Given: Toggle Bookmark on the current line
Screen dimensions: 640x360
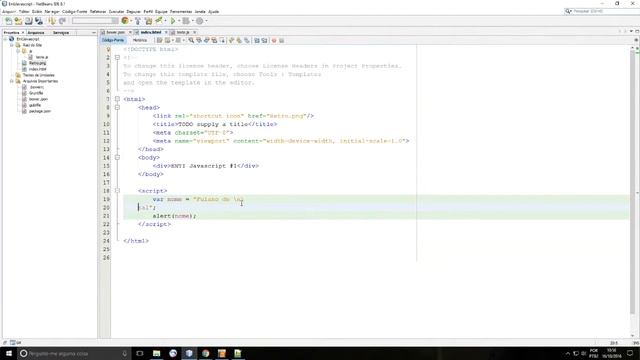Looking at the screenshot, I should pyautogui.click(x=247, y=40).
